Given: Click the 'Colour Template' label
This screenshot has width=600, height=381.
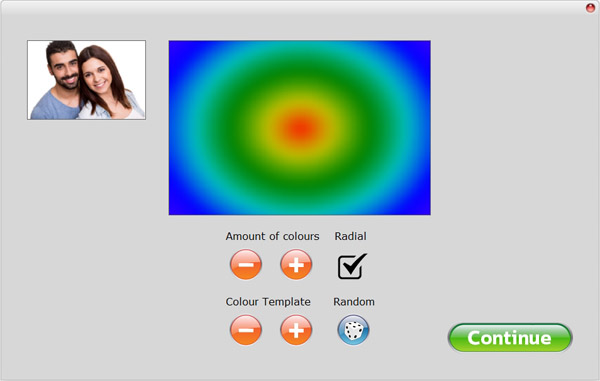Looking at the screenshot, I should click(x=268, y=302).
